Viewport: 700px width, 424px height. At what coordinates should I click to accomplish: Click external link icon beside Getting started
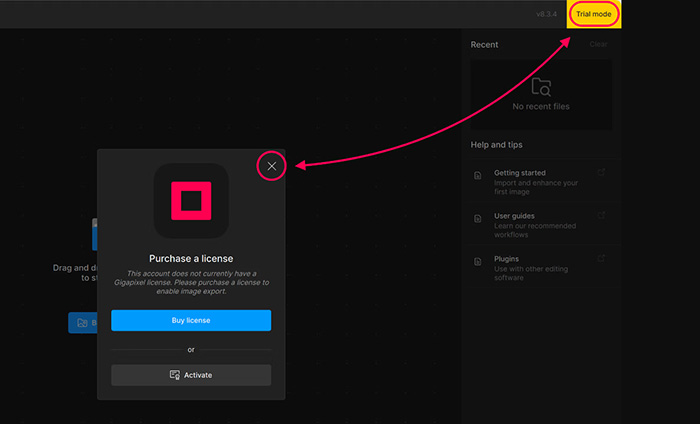(x=601, y=172)
